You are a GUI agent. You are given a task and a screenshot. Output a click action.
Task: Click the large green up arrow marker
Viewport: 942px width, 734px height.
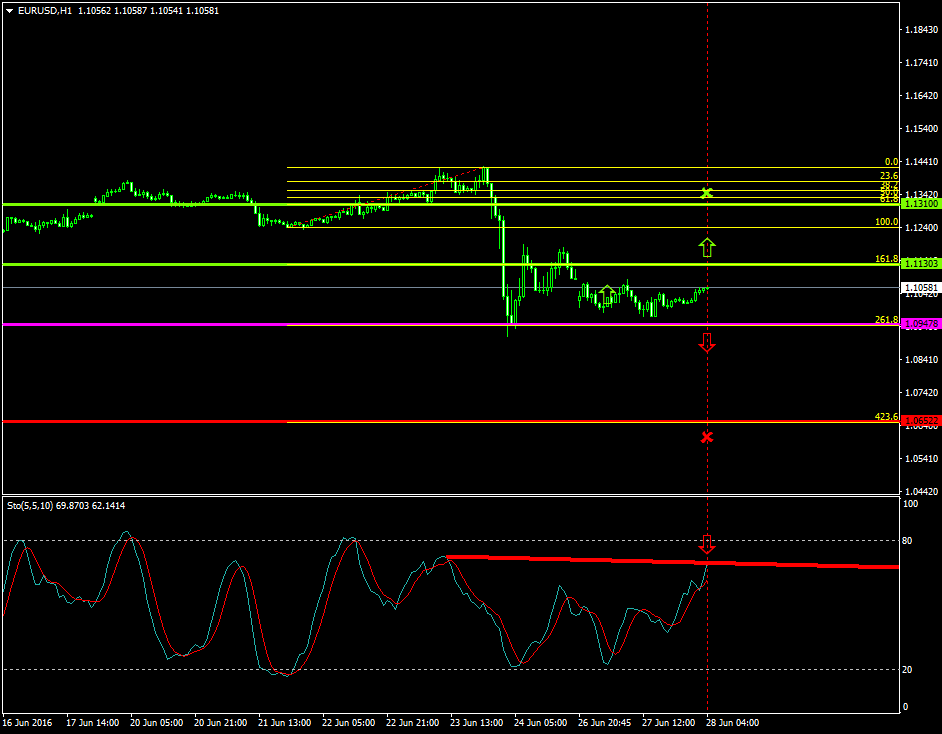click(x=707, y=247)
